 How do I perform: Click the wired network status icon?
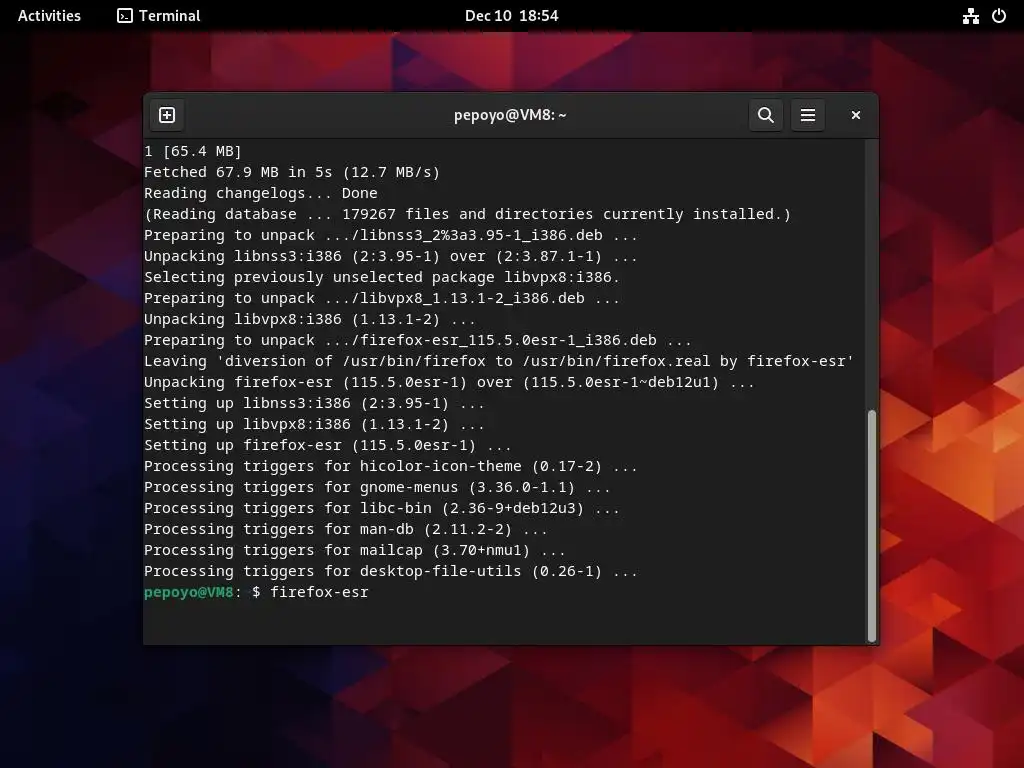(x=970, y=16)
